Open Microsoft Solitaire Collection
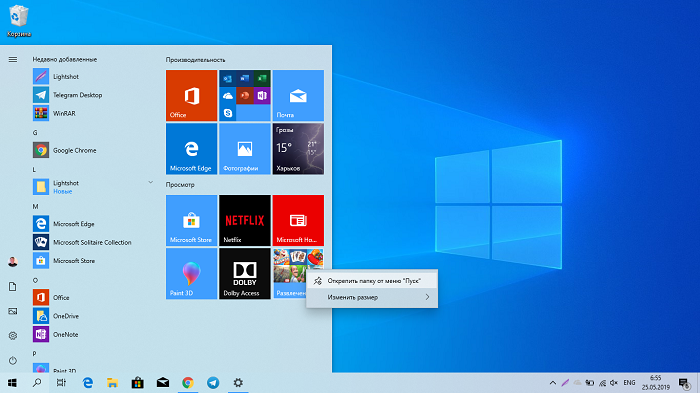Viewport: 700px width, 393px height. pos(93,242)
